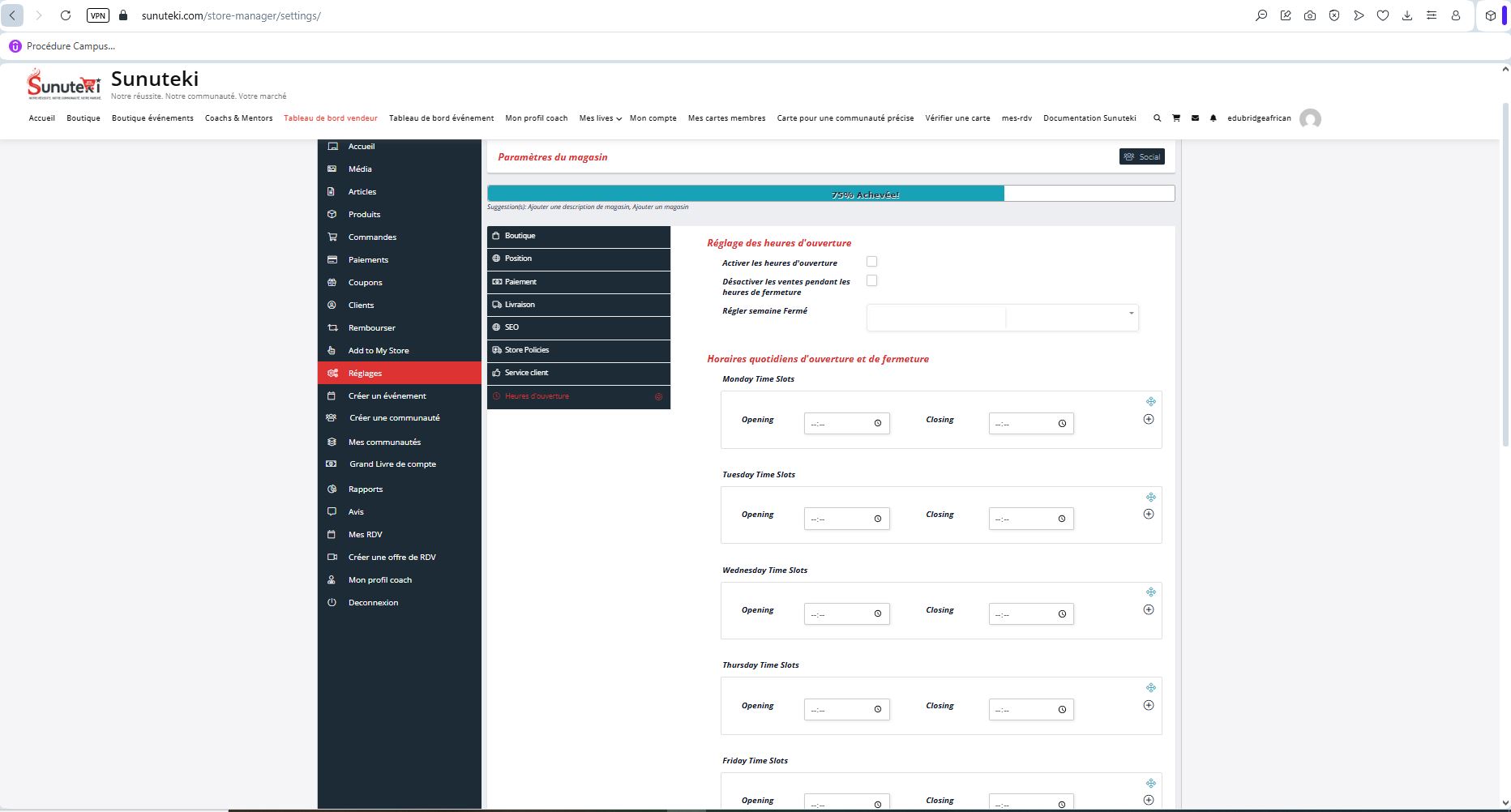Screen dimensions: 1511x812
Task: Open the Livraison settings tab
Action: pos(578,305)
